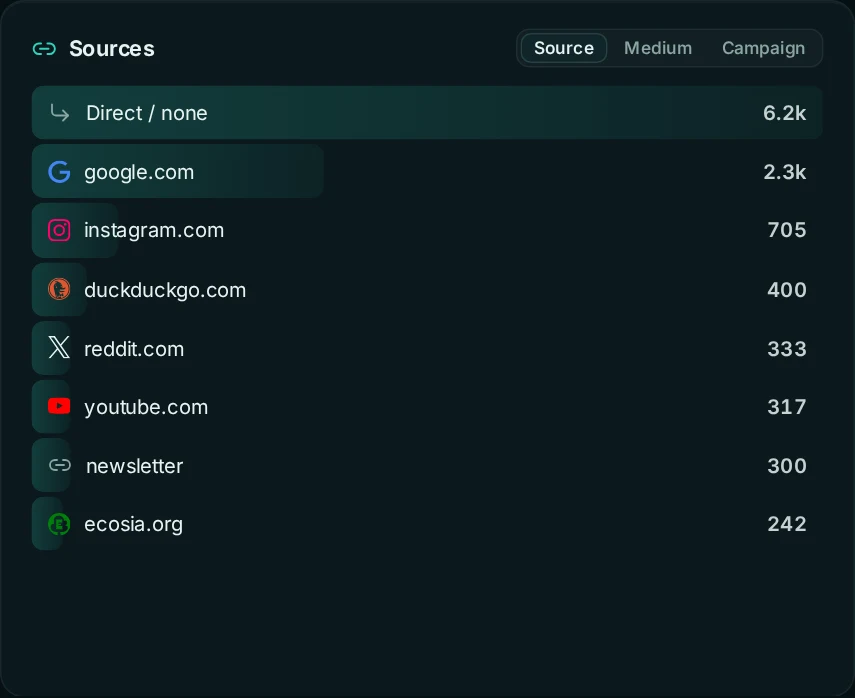The image size is (855, 698).
Task: Select the newsletter source row
Action: [x=427, y=465]
